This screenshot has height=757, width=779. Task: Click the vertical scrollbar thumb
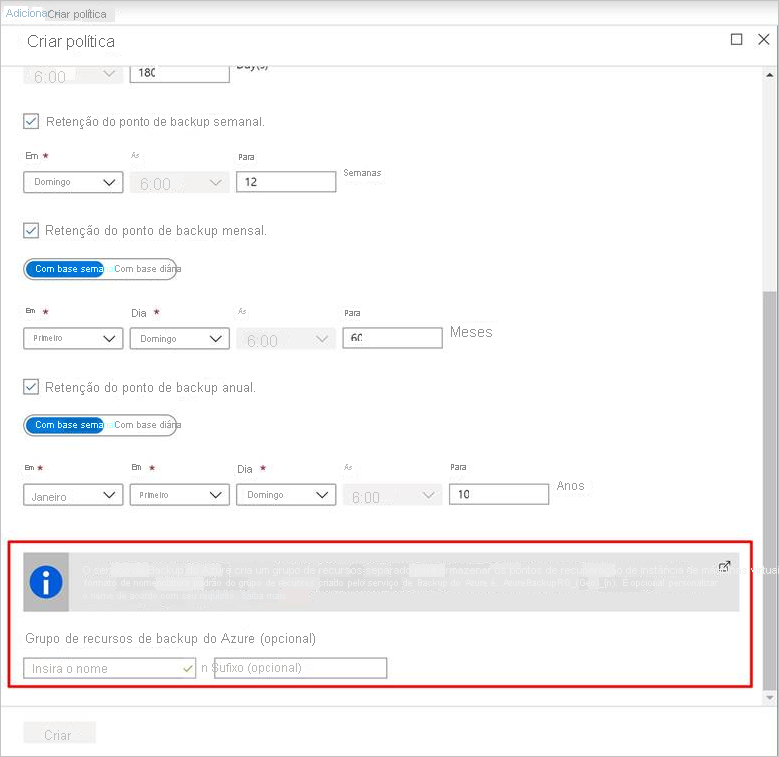[770, 491]
